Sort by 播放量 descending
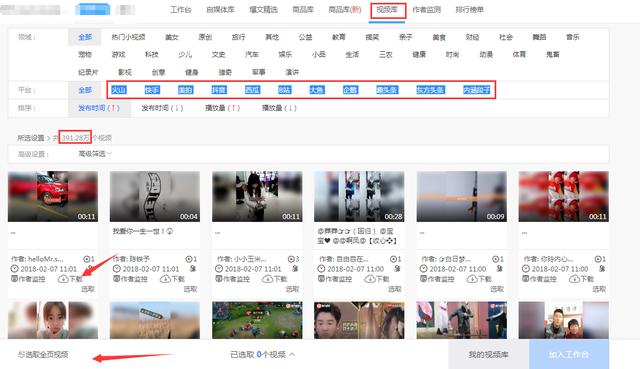The width and height of the screenshot is (640, 369). (x=279, y=108)
